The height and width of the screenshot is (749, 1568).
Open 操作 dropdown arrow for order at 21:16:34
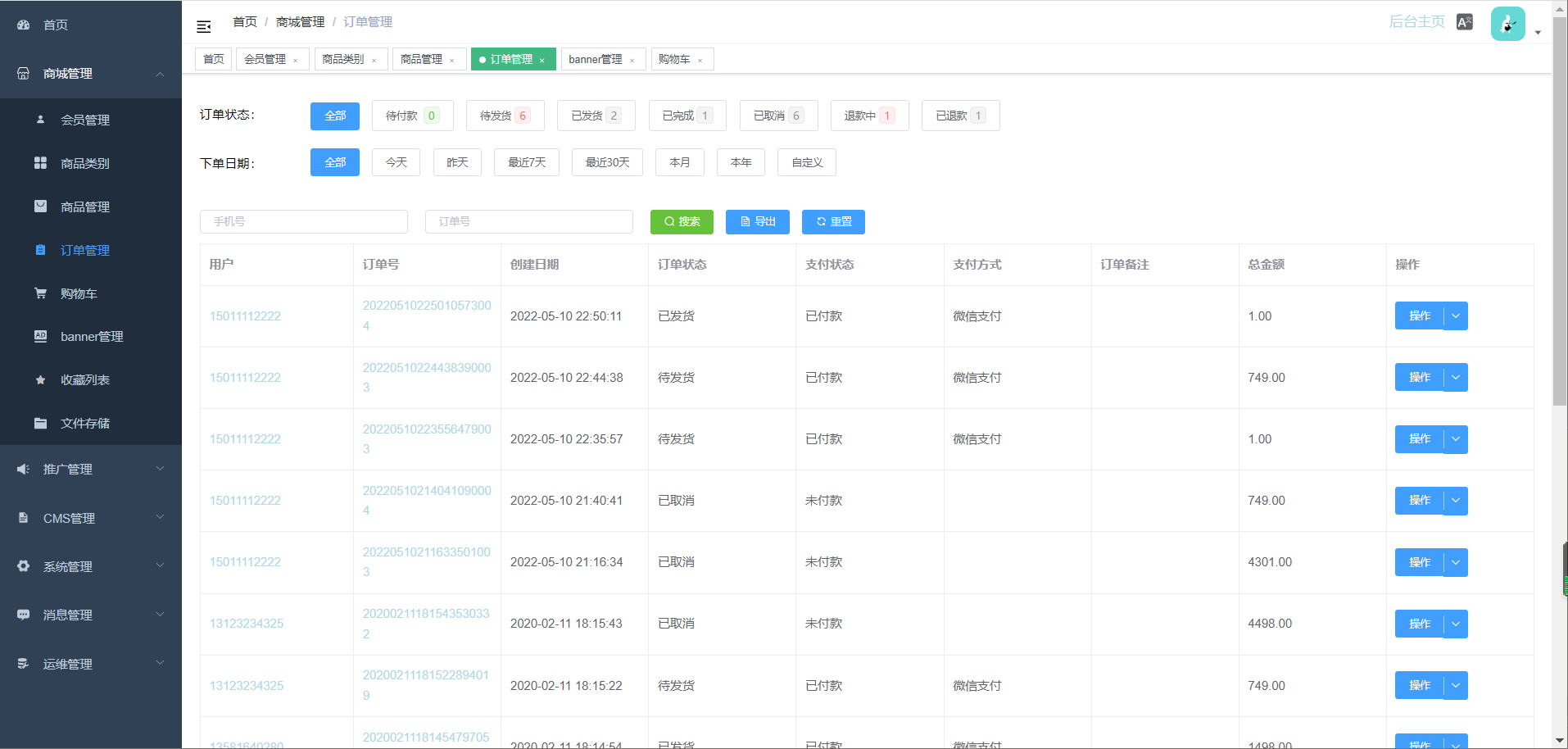tap(1456, 562)
